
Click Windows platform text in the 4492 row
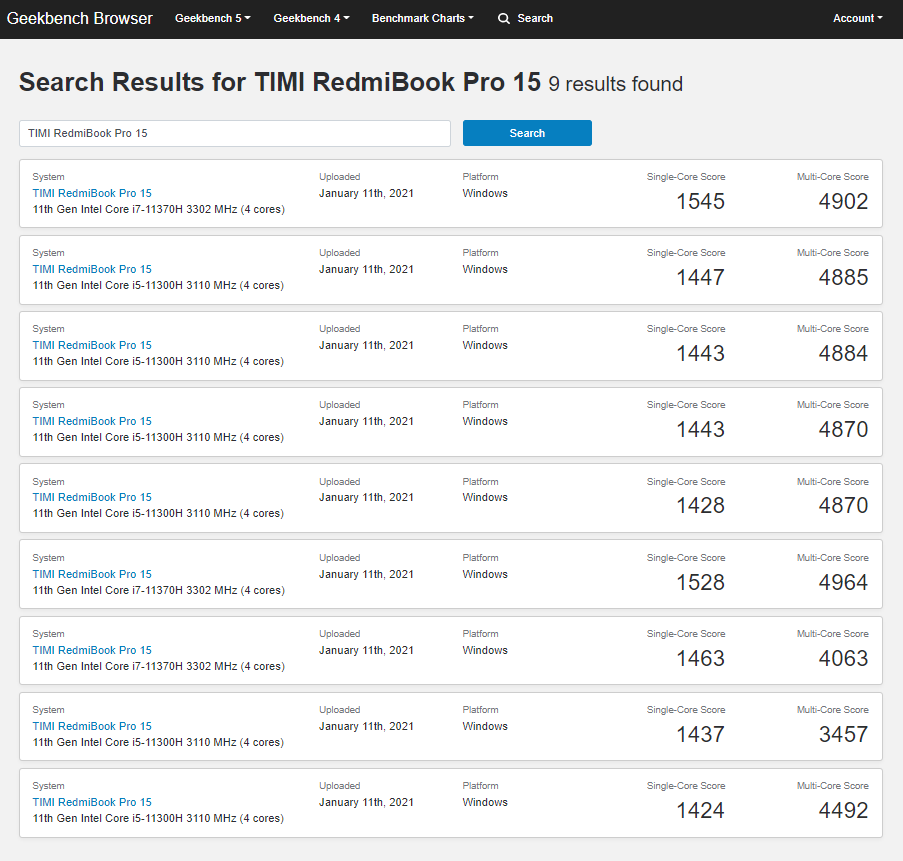pos(485,802)
